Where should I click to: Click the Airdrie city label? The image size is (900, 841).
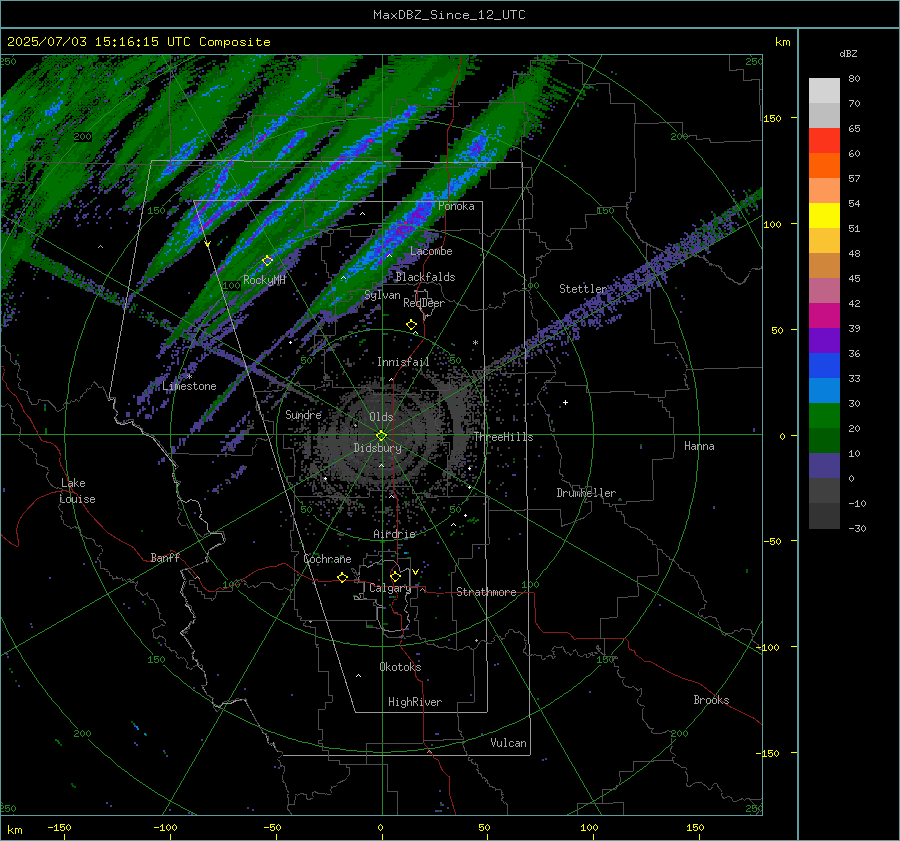394,534
